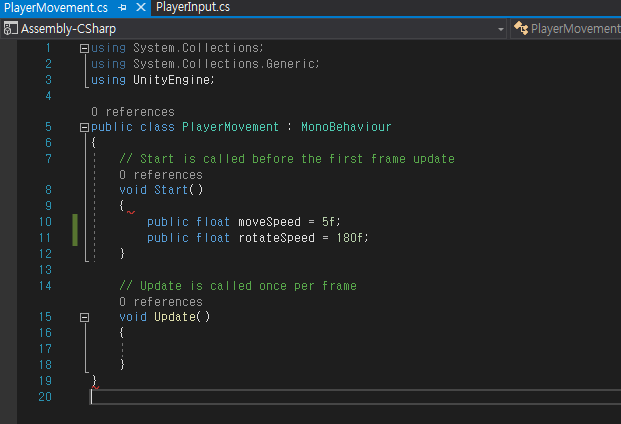The image size is (621, 424).
Task: Click line number 15 in the gutter
Action: coord(45,317)
